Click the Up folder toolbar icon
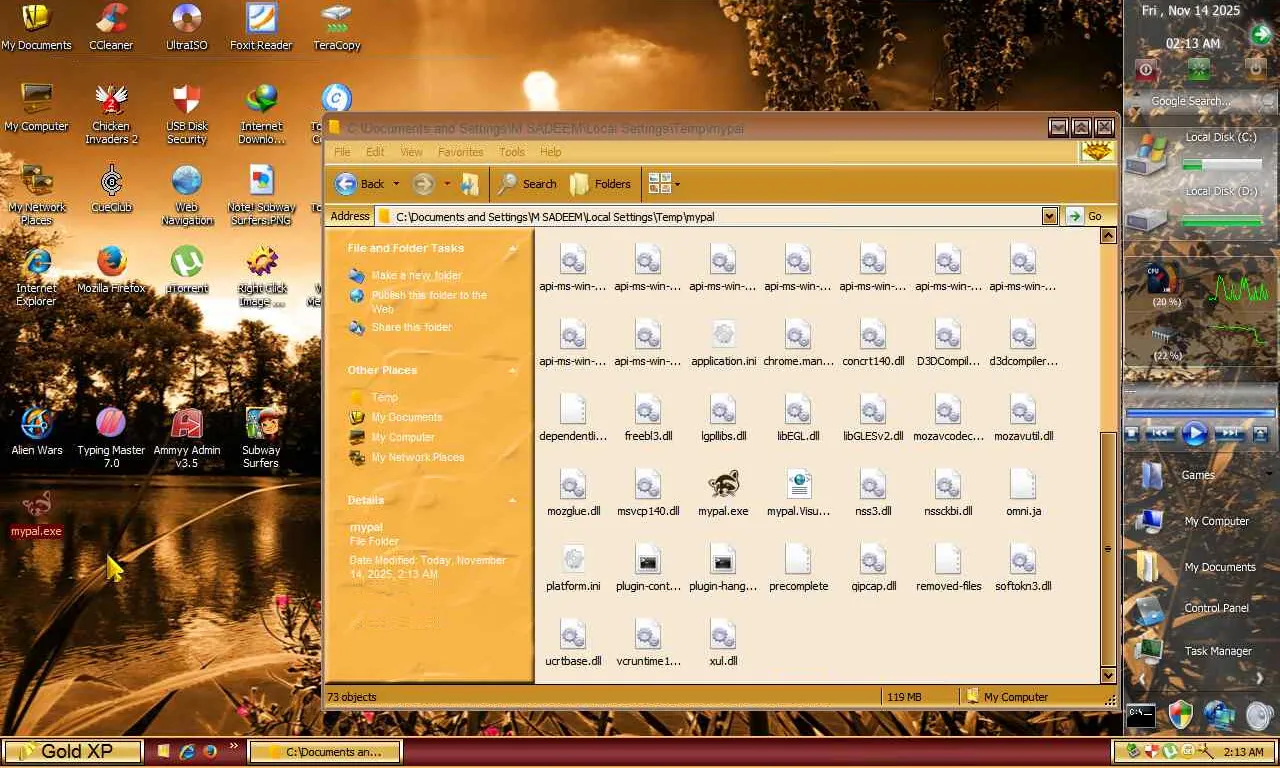Viewport: 1280px width, 768px height. point(469,184)
